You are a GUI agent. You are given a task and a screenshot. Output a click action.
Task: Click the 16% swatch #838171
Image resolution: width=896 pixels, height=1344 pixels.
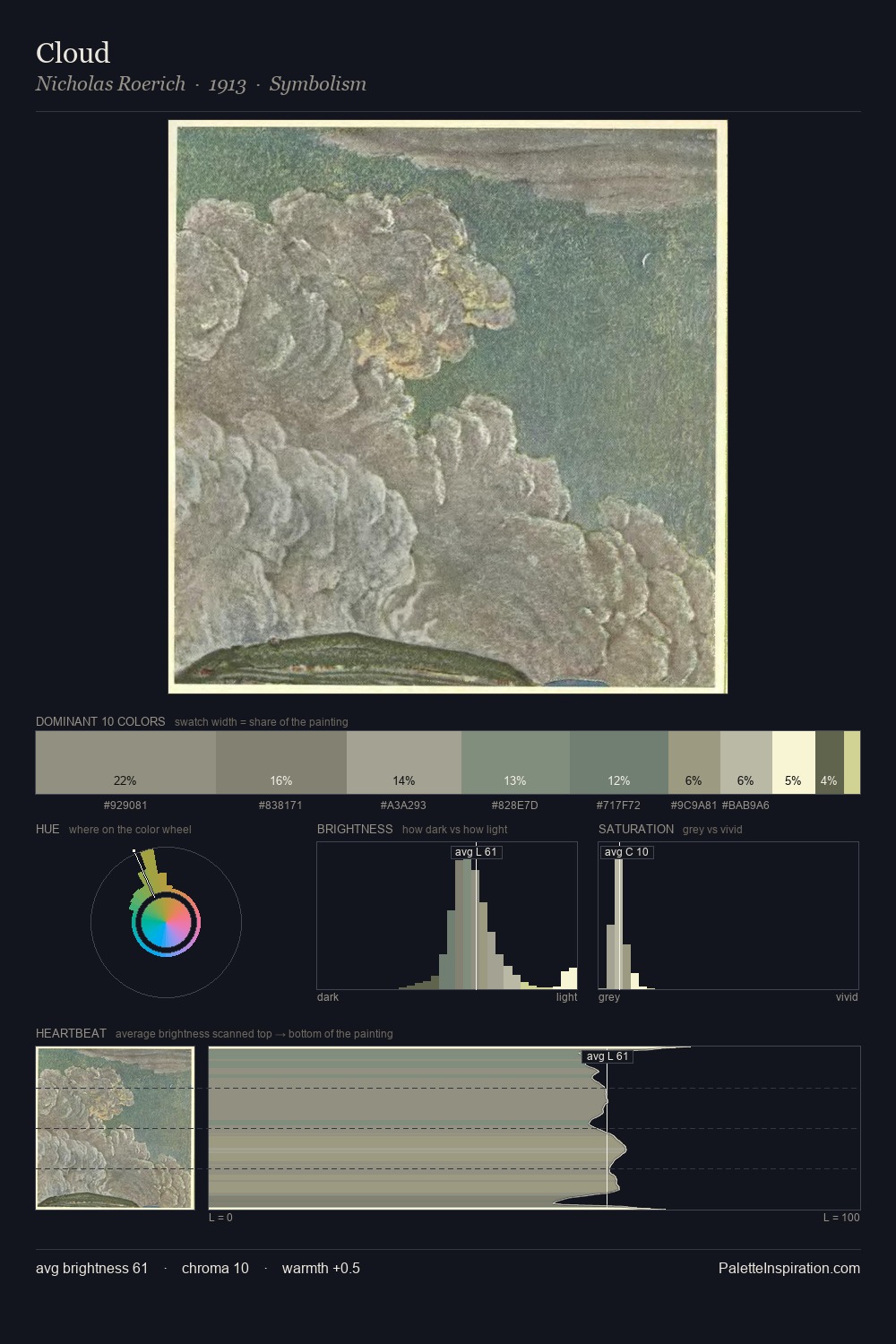coord(281,762)
